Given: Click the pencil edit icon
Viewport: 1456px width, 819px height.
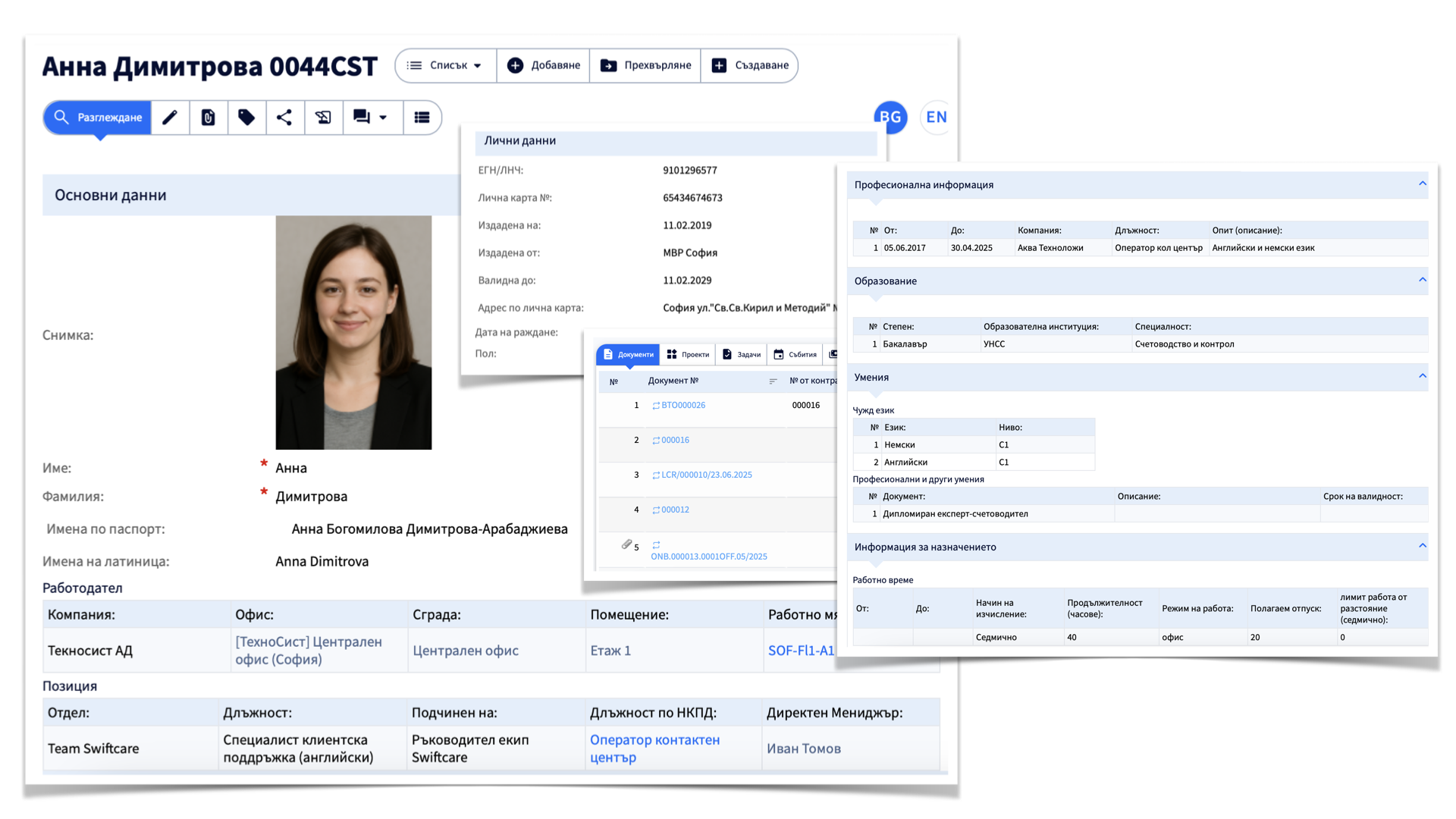Looking at the screenshot, I should [170, 118].
